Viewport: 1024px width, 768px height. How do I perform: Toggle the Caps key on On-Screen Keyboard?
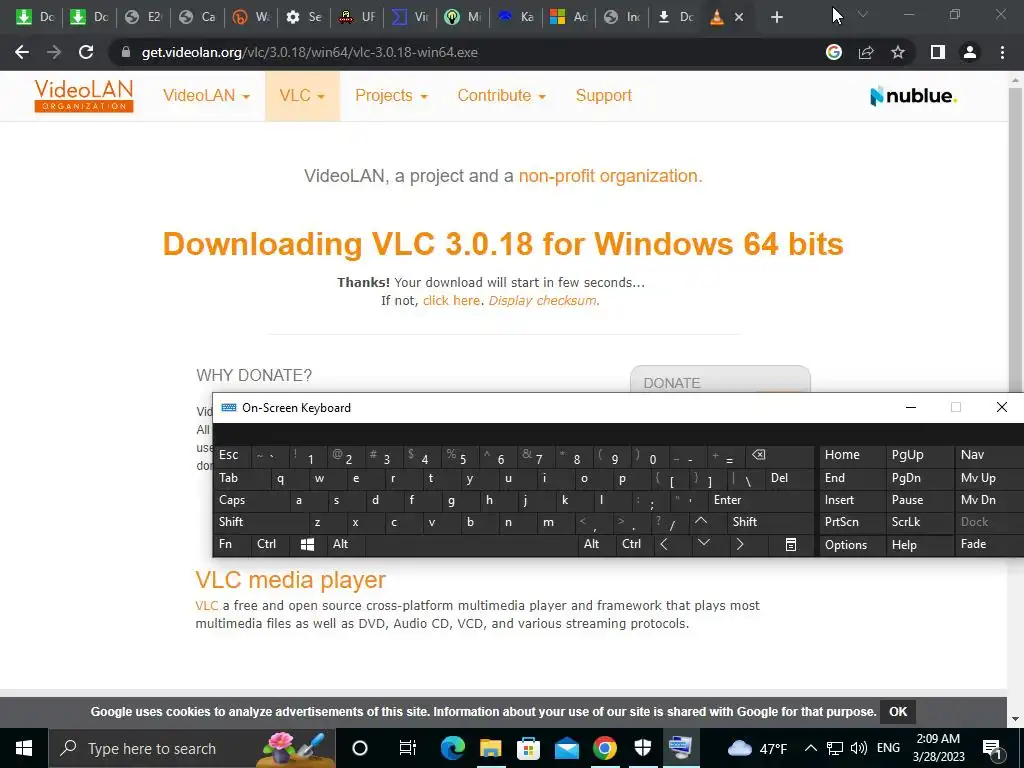[x=251, y=500]
